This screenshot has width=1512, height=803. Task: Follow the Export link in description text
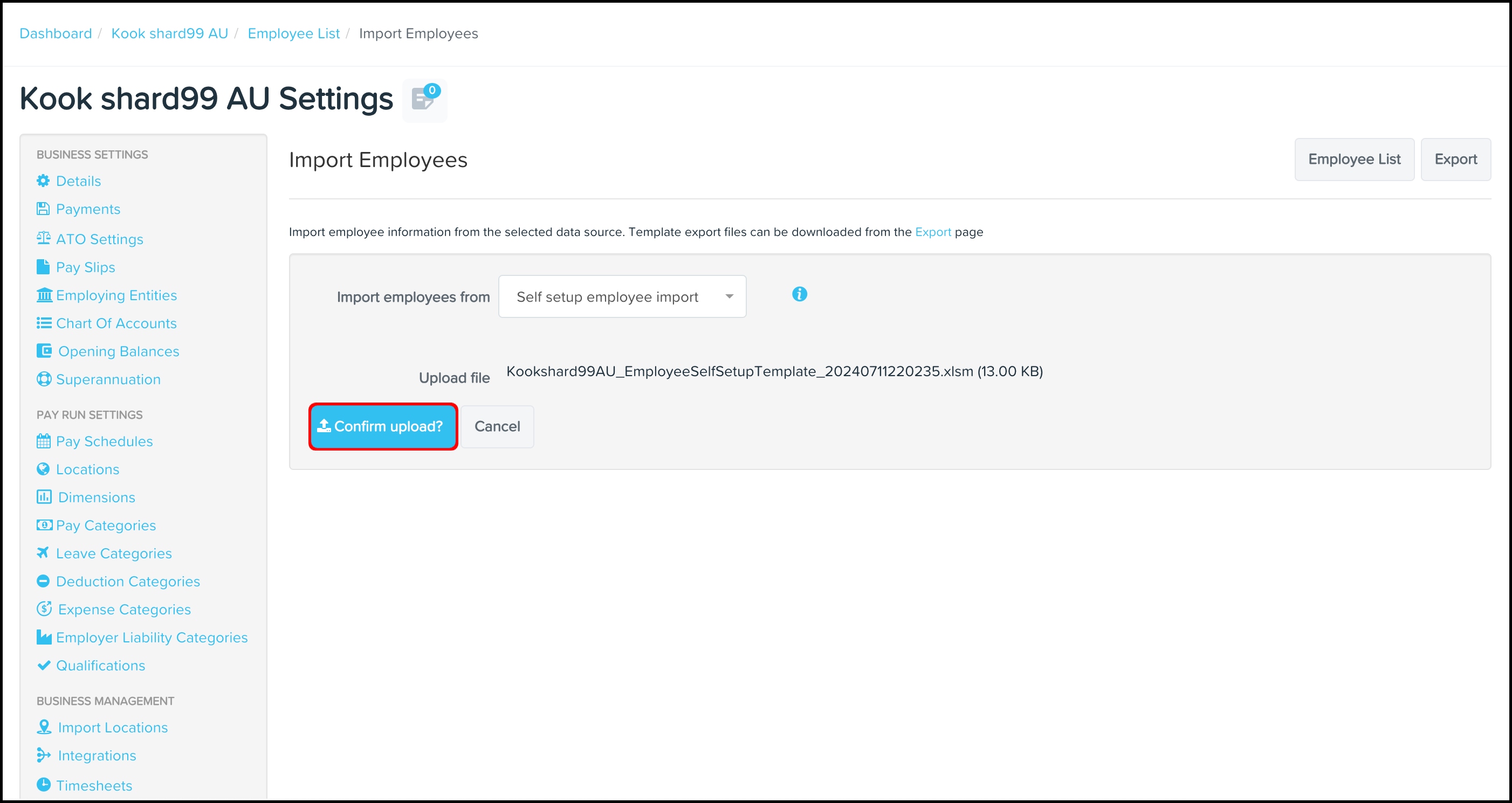tap(933, 232)
